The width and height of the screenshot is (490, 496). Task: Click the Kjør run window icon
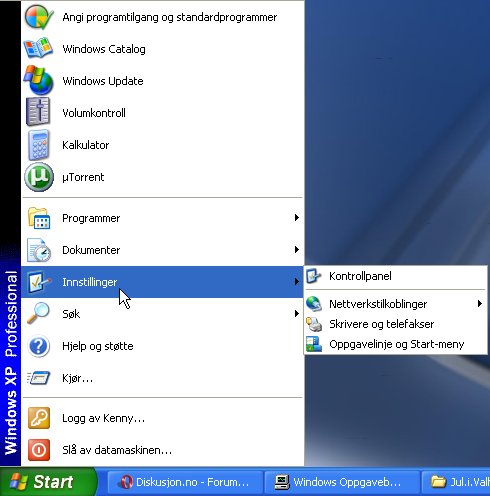point(39,378)
